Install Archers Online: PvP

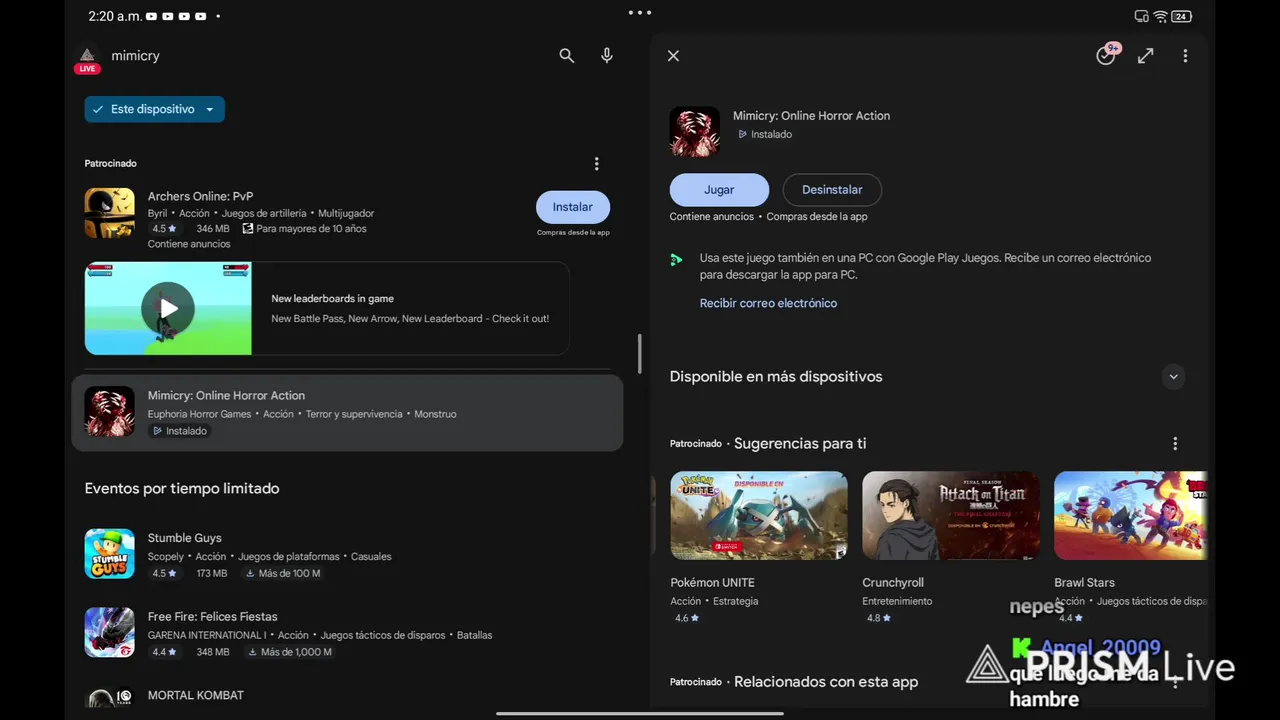[x=573, y=207]
